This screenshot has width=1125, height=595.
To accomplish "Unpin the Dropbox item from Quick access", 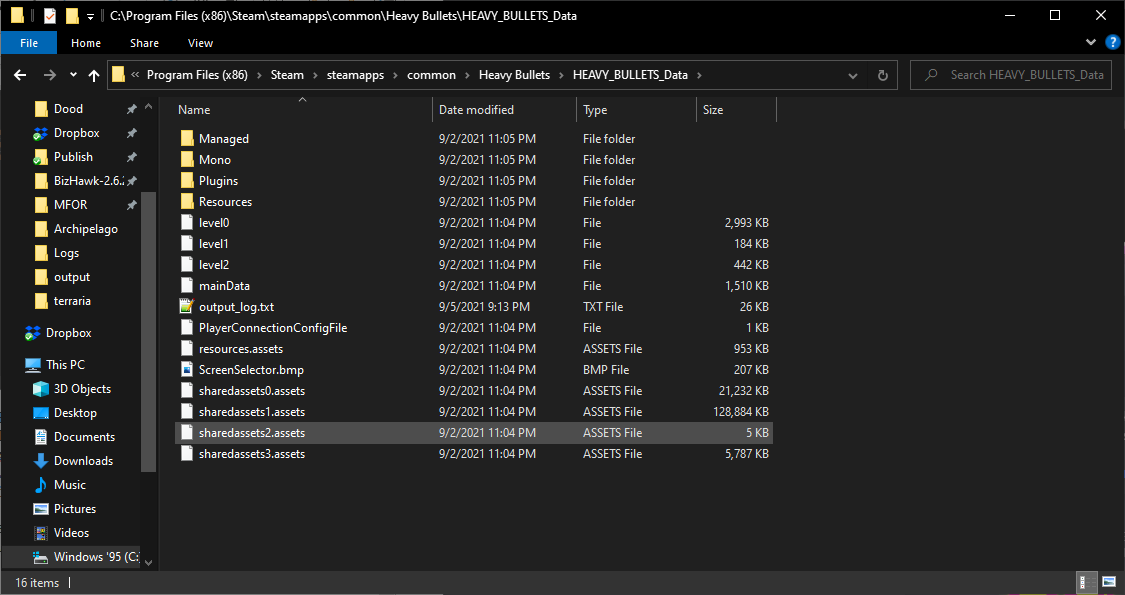I will click(x=130, y=132).
